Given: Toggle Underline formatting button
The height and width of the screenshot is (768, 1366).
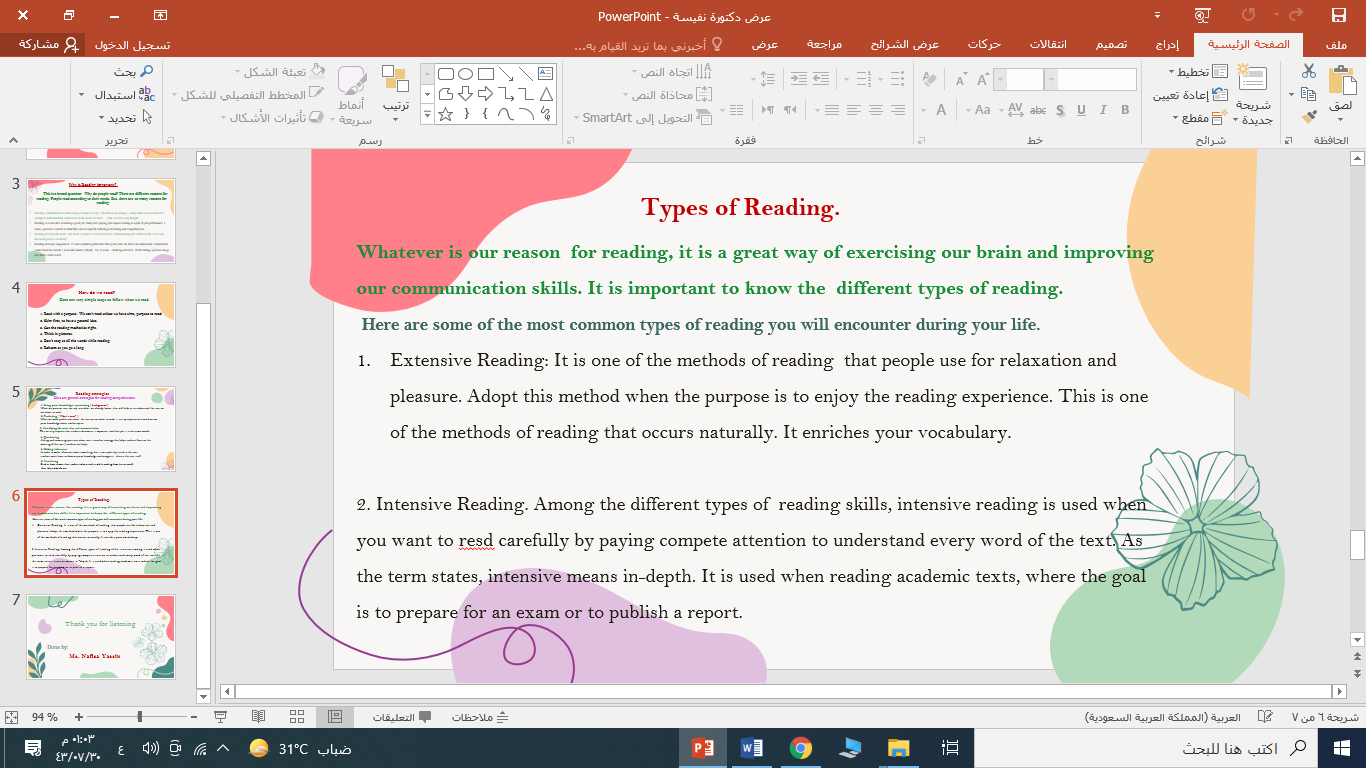Looking at the screenshot, I should pyautogui.click(x=1081, y=110).
